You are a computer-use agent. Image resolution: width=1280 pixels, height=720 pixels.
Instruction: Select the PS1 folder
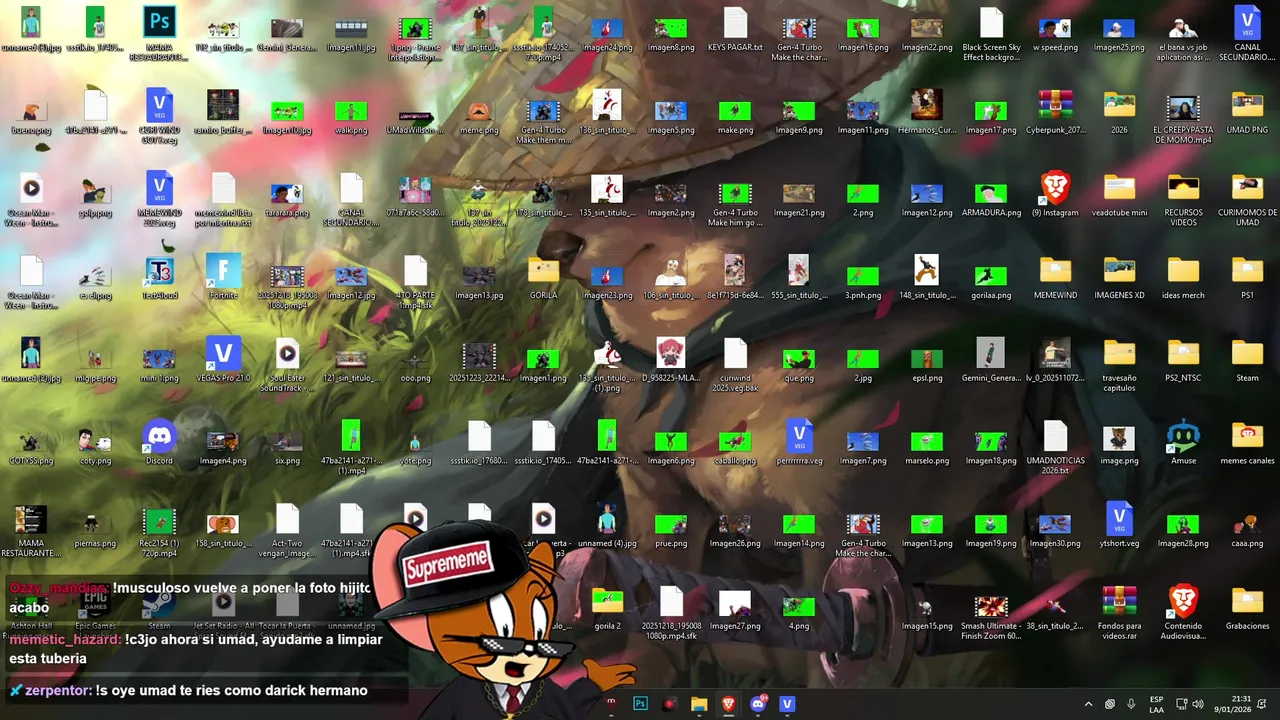click(x=1247, y=277)
